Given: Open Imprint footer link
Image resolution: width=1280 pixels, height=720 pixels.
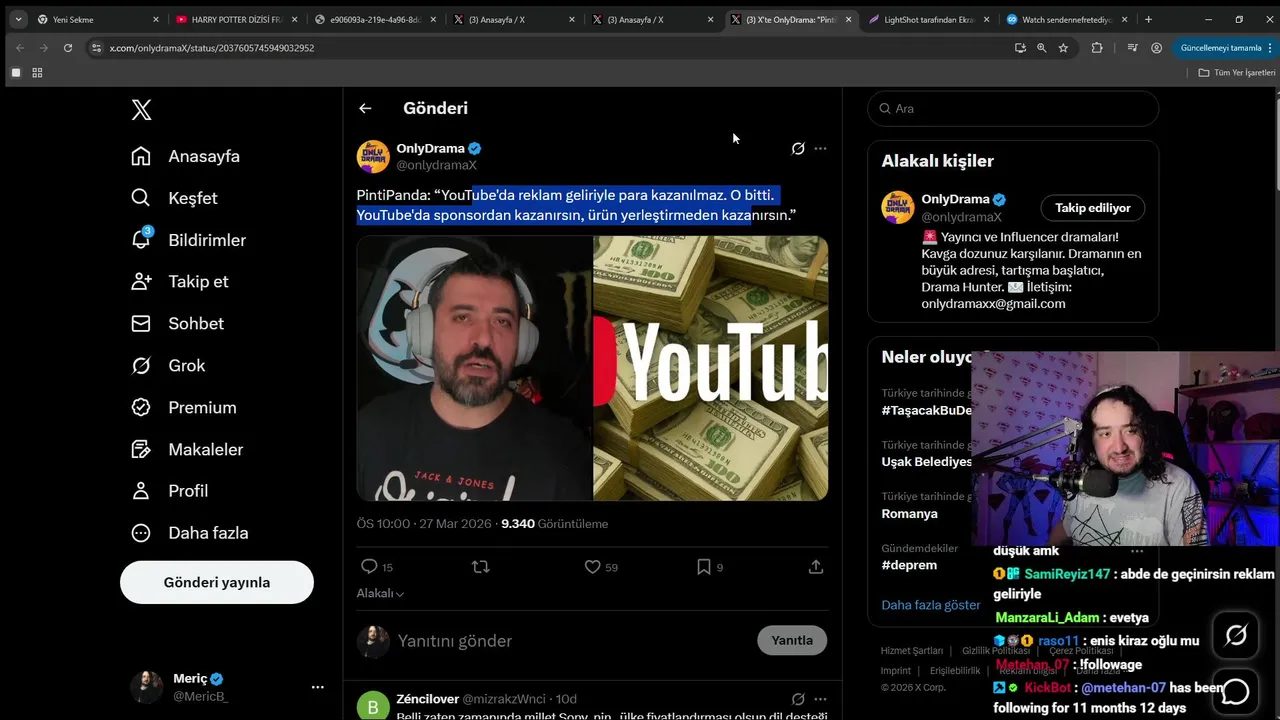Looking at the screenshot, I should (895, 671).
